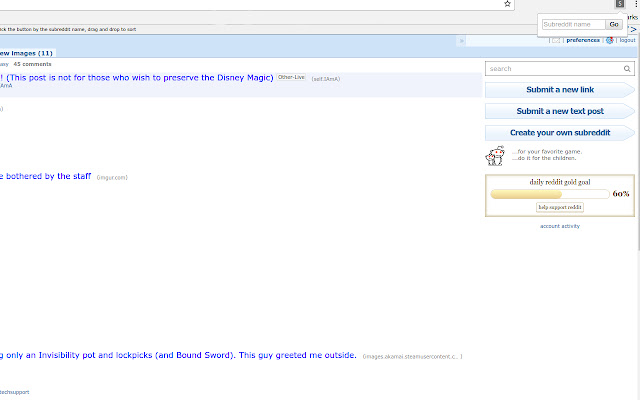Click the 'daily reddit gold goal' heading
640x400 pixels.
(x=560, y=182)
